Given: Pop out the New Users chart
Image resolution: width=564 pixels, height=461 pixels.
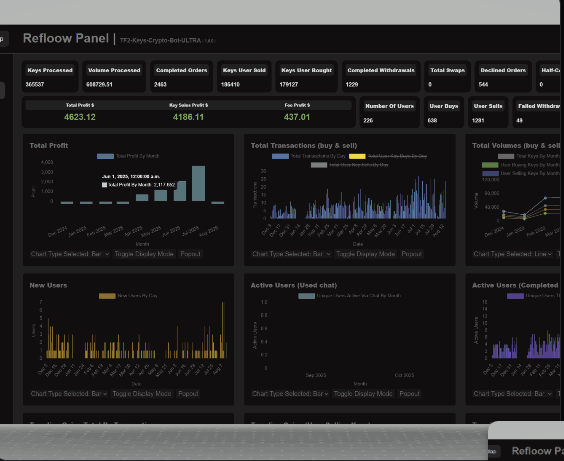Looking at the screenshot, I should click(x=188, y=394).
